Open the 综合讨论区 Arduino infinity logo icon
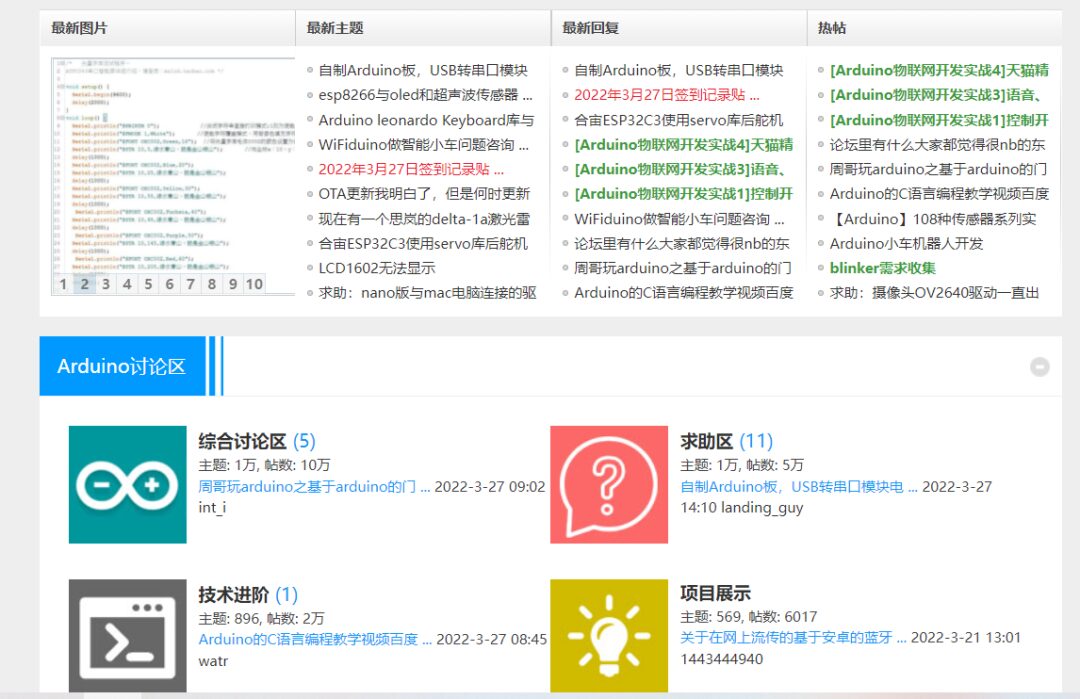1080x699 pixels. coord(127,484)
